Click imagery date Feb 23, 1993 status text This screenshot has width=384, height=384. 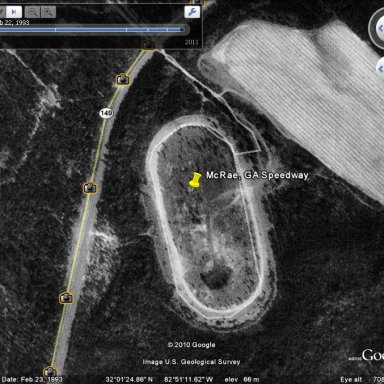pos(32,379)
